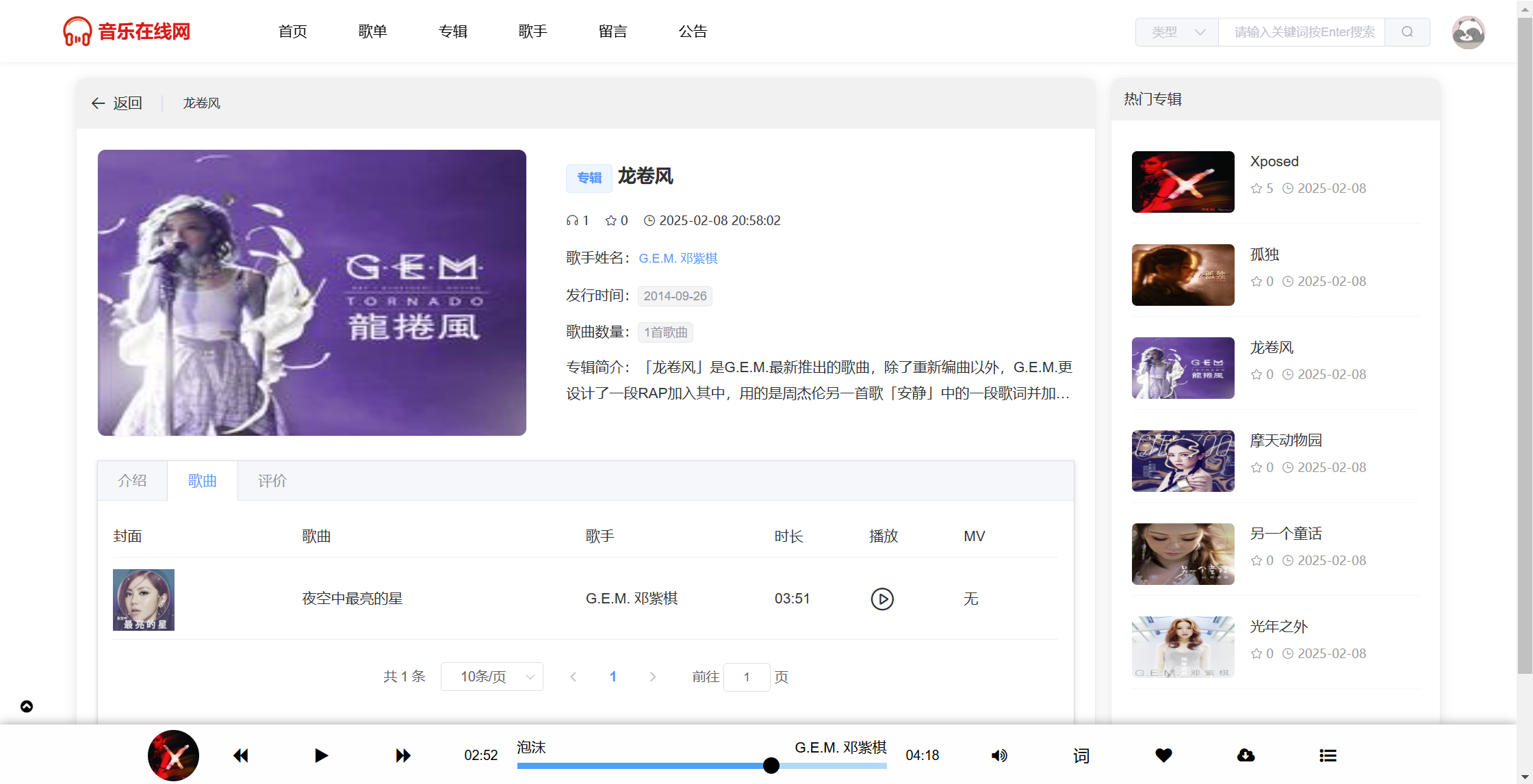1533x784 pixels.
Task: Skip to next track
Action: (403, 755)
